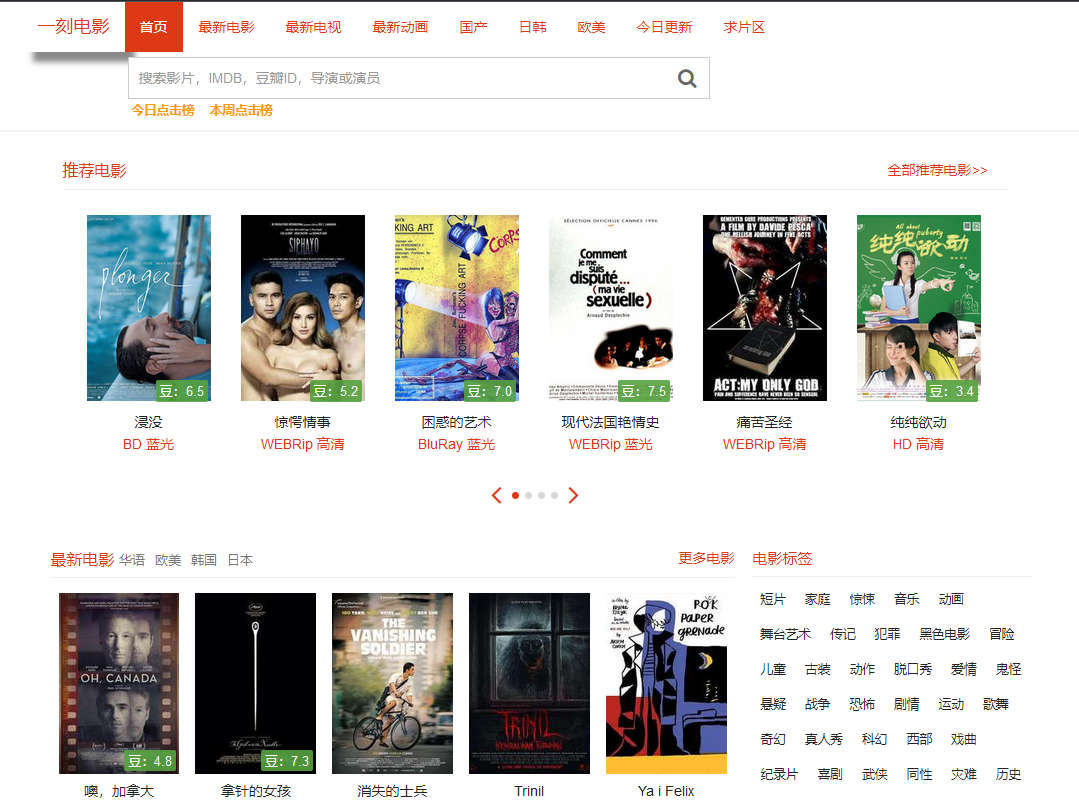1079x811 pixels.
Task: Open the 浸没 (Plonger) movie poster
Action: tap(149, 307)
